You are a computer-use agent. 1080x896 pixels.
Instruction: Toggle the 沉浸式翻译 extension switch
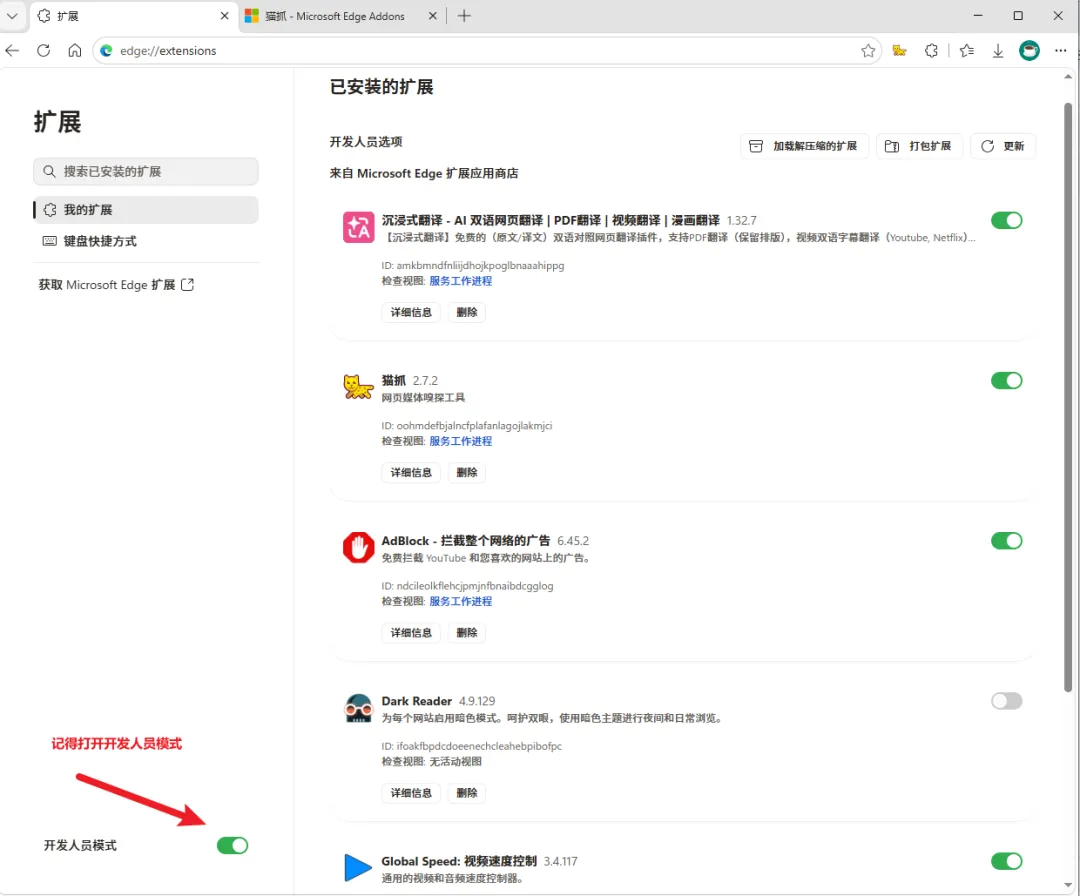(1006, 220)
